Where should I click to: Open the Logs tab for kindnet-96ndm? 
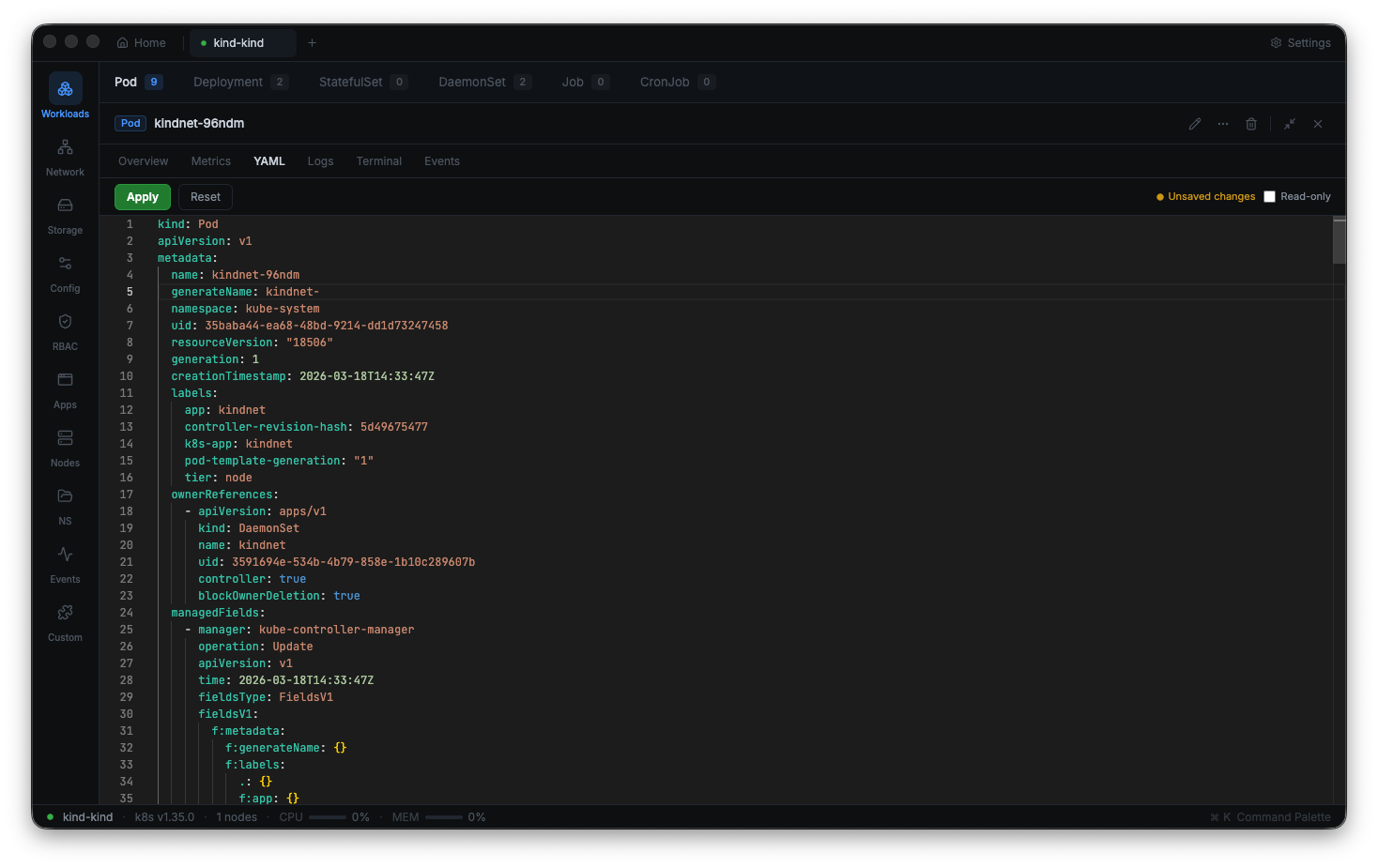320,160
